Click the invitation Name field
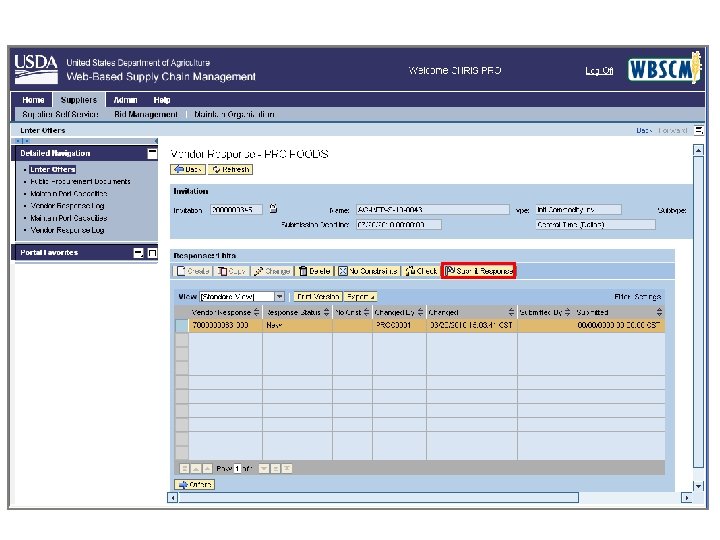720x540 pixels. click(x=433, y=209)
